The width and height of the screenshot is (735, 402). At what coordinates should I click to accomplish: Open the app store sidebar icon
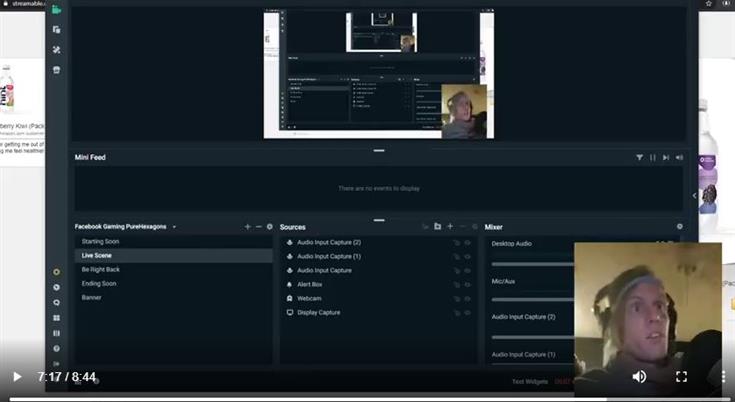pos(57,70)
